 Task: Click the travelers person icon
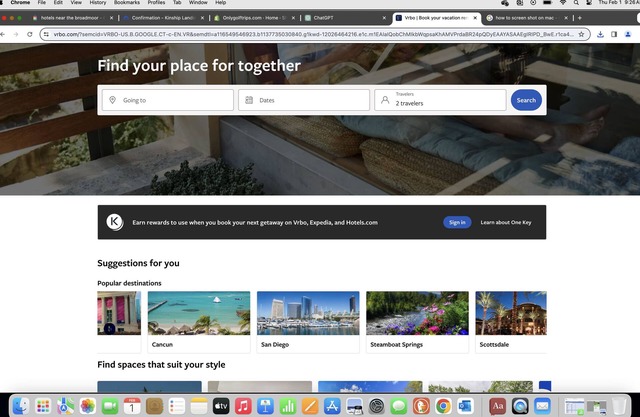pos(385,100)
